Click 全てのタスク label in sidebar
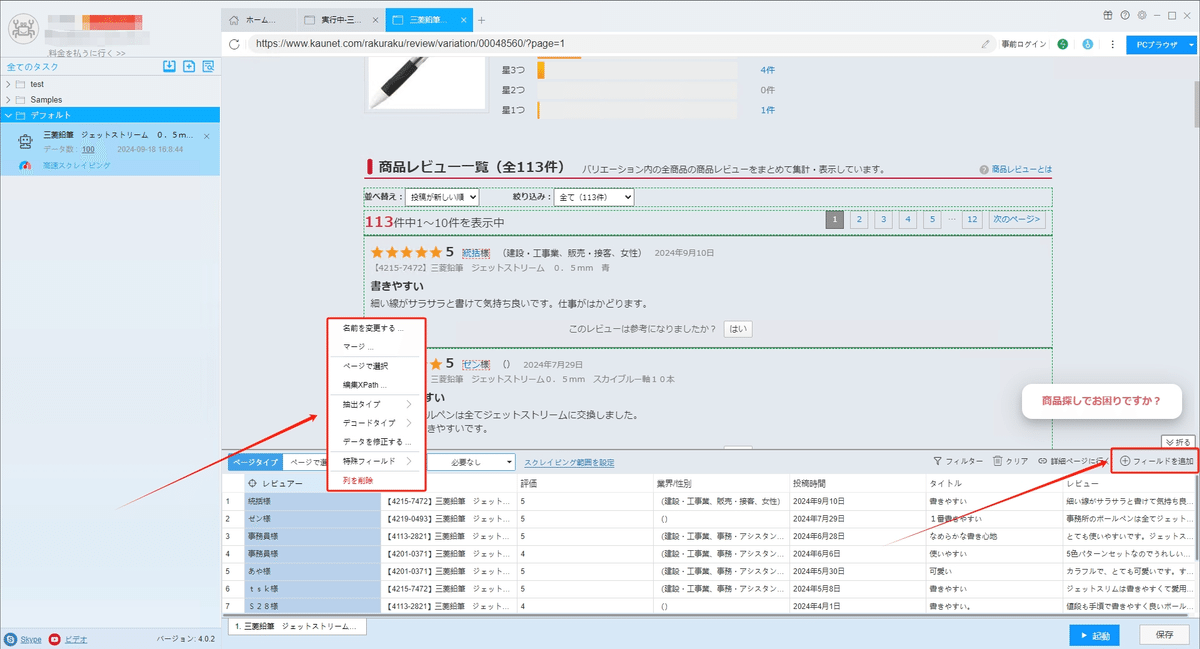 pyautogui.click(x=32, y=67)
